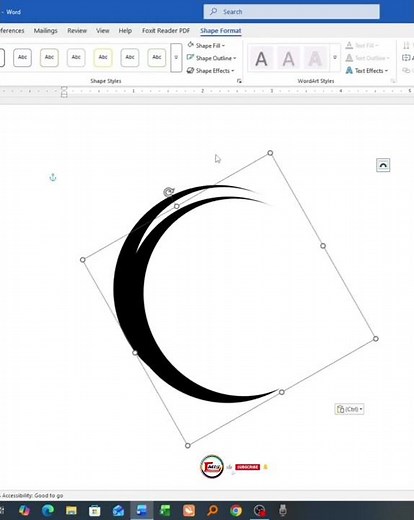Open Google Chrome from taskbar
Viewport: 414px width, 520px height.
[x=236, y=510]
